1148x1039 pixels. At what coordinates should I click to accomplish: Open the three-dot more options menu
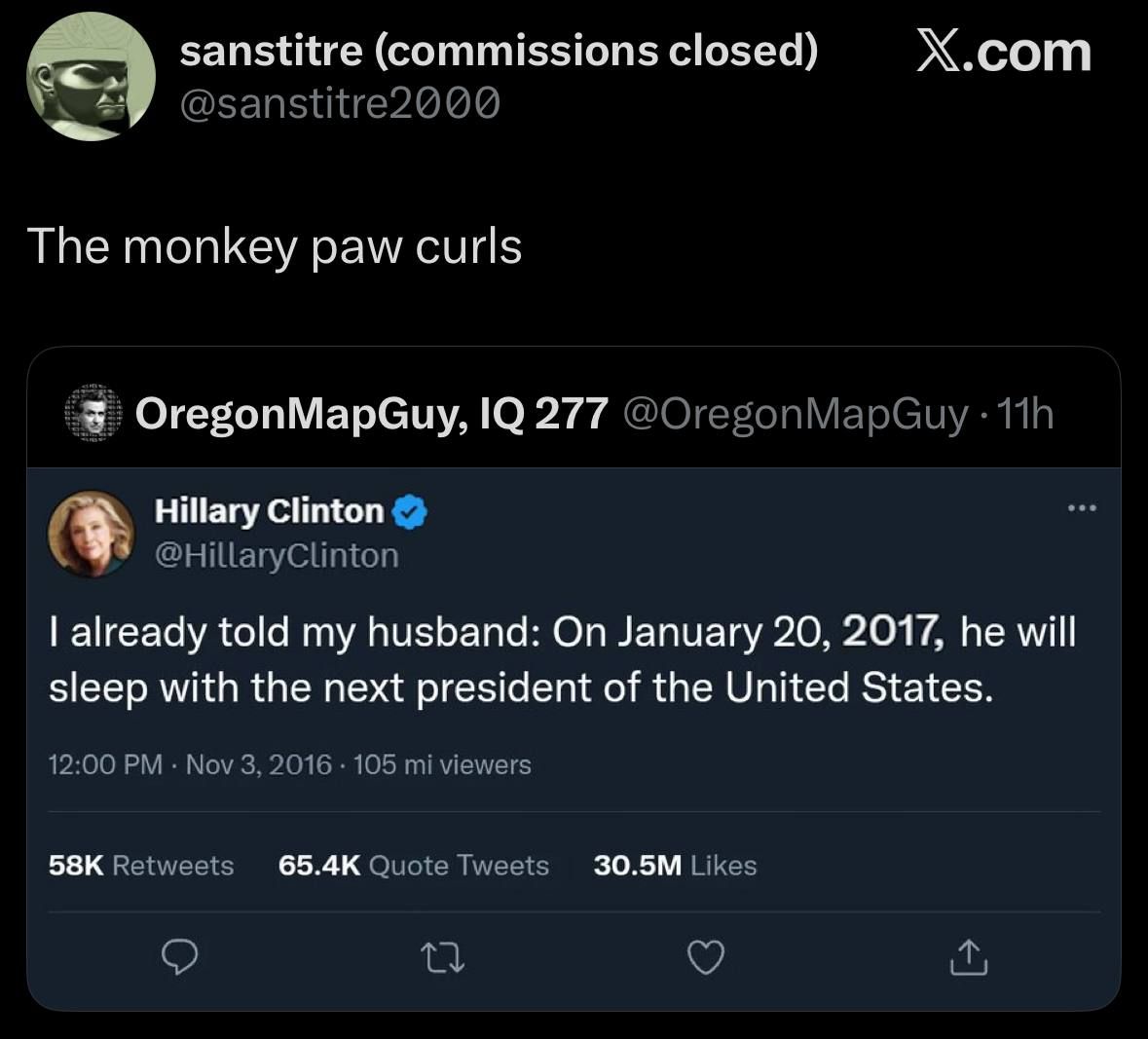(1081, 508)
